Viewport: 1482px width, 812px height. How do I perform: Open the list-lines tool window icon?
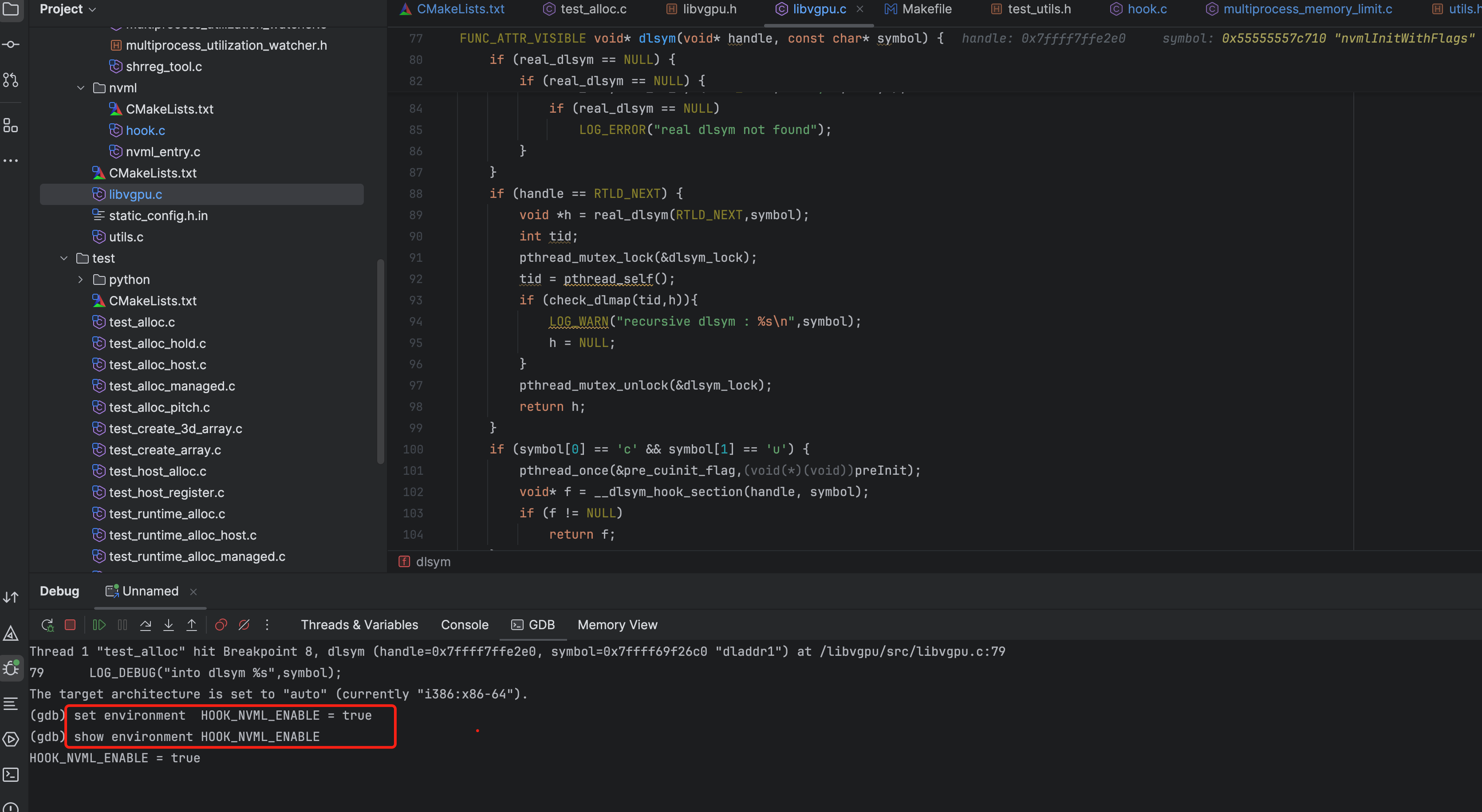pos(11,704)
